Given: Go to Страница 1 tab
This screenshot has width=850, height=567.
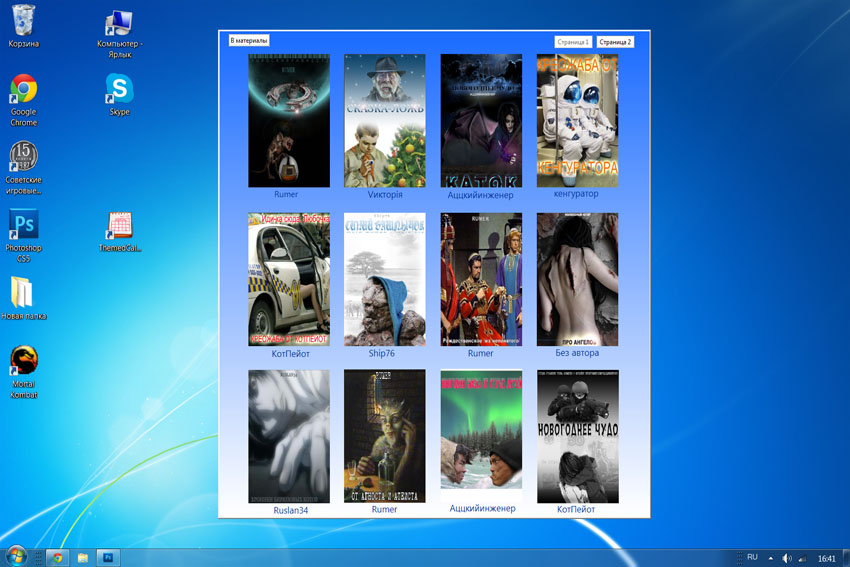Looking at the screenshot, I should (x=572, y=42).
